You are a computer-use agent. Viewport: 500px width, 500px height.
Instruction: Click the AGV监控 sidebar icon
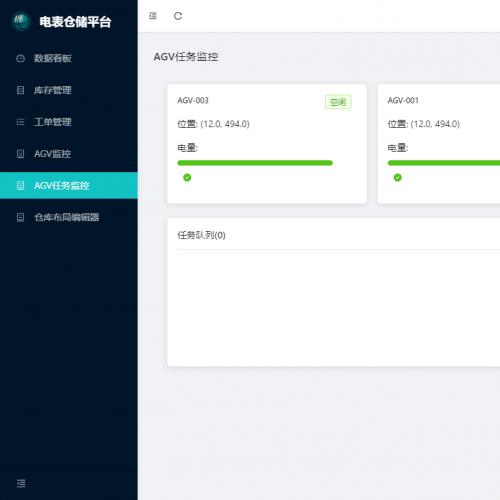tap(20, 154)
